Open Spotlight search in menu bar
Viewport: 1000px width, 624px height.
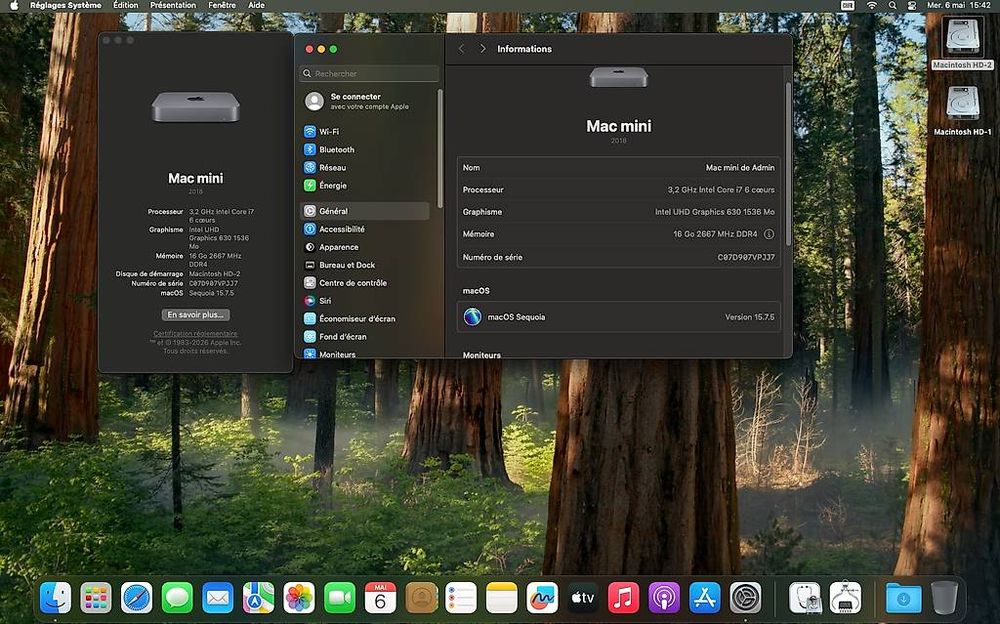(x=892, y=5)
